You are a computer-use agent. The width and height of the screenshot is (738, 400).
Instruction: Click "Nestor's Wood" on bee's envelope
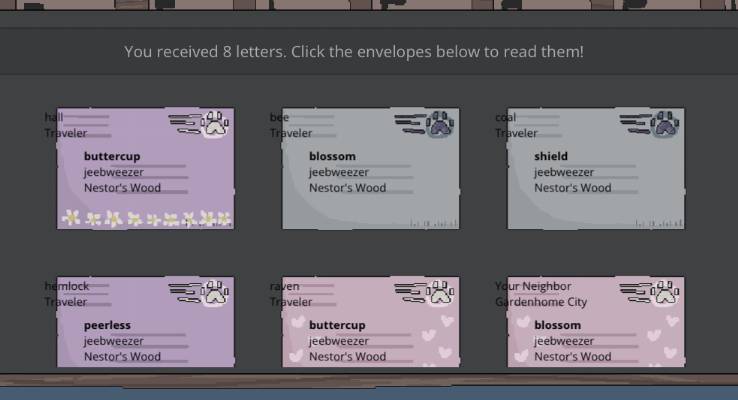[347, 187]
